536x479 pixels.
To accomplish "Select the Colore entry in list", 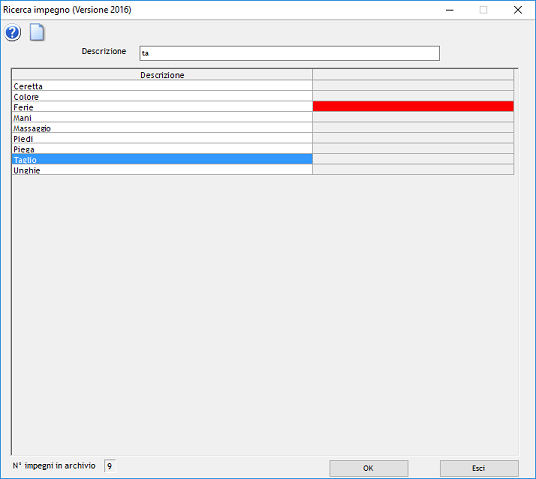I will 162,96.
